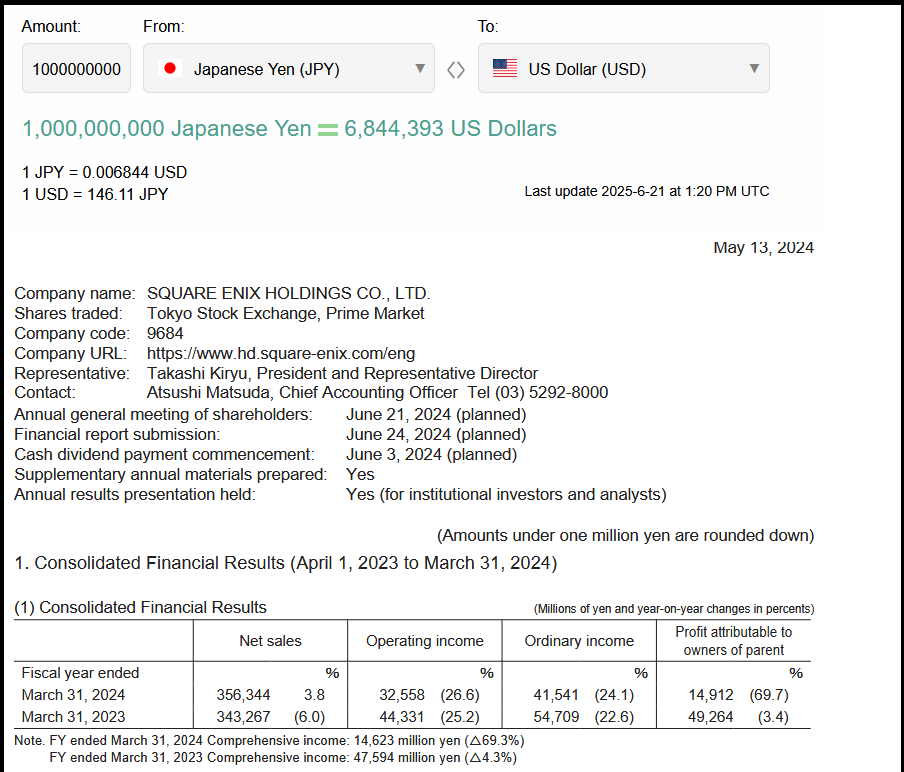Screen dimensions: 904x772
Task: Click the result '6,844,393 US Dollars'
Action: pyautogui.click(x=450, y=128)
